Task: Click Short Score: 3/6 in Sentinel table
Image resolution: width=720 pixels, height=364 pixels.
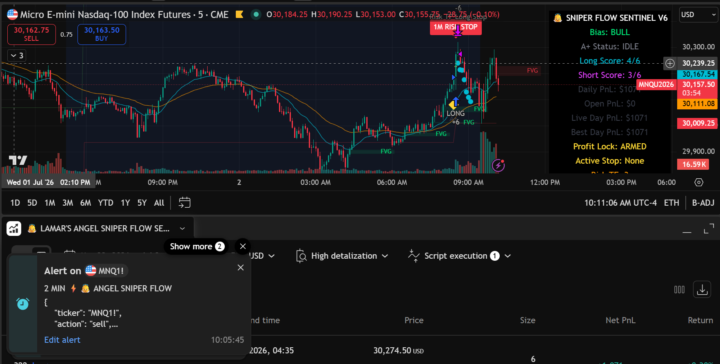Action: [x=610, y=75]
